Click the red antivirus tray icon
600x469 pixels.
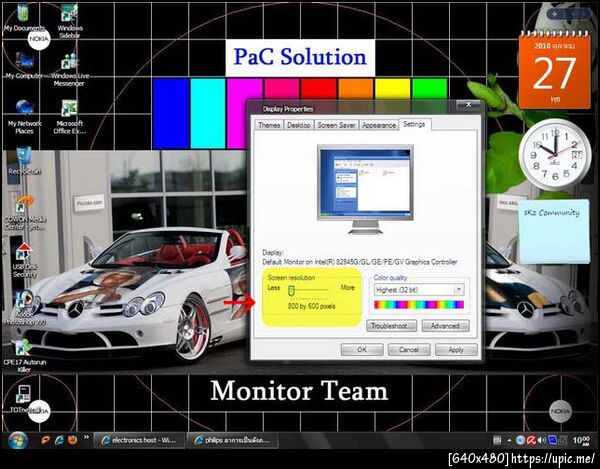click(531, 440)
